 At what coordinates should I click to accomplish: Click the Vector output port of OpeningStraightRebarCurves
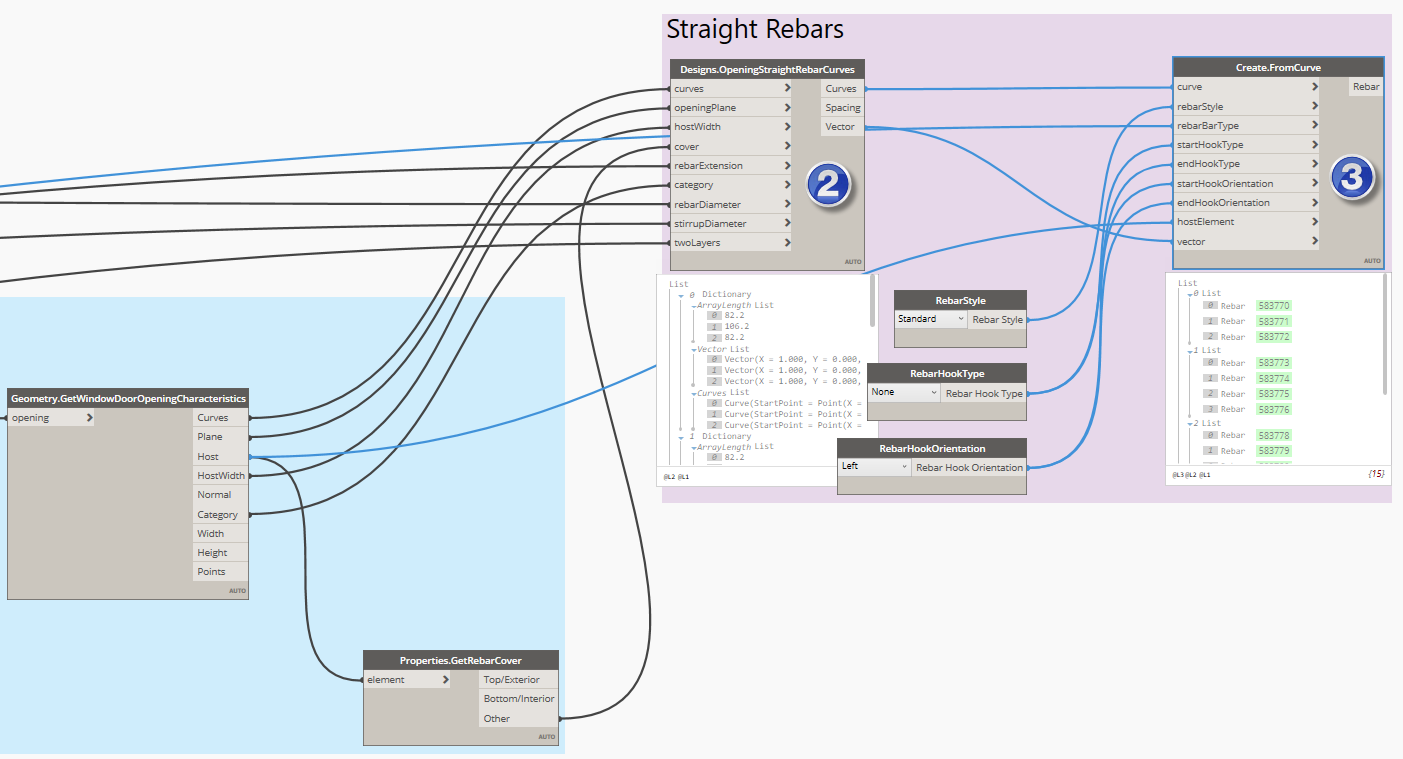pyautogui.click(x=843, y=127)
